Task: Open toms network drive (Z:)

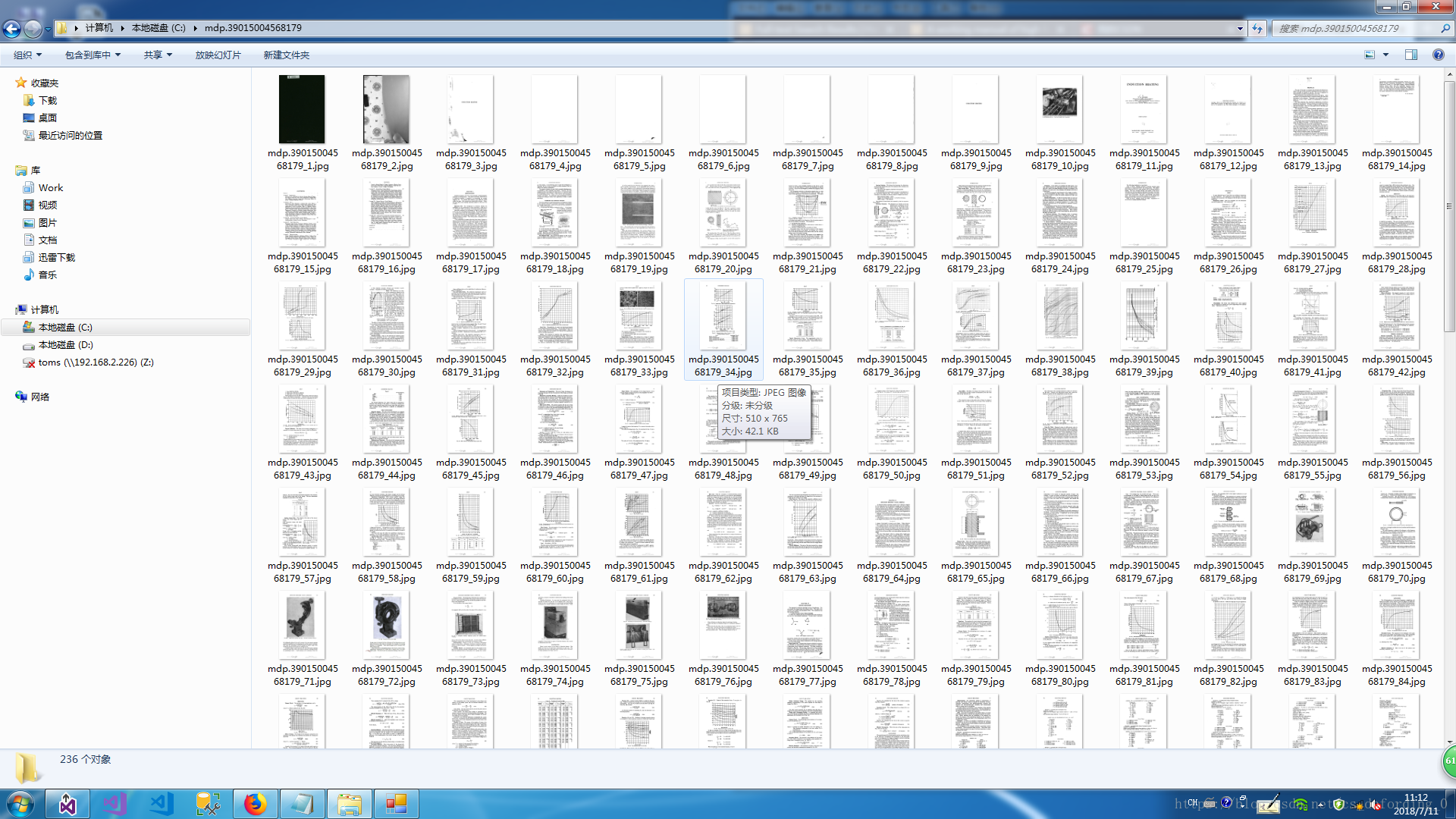Action: coord(95,362)
